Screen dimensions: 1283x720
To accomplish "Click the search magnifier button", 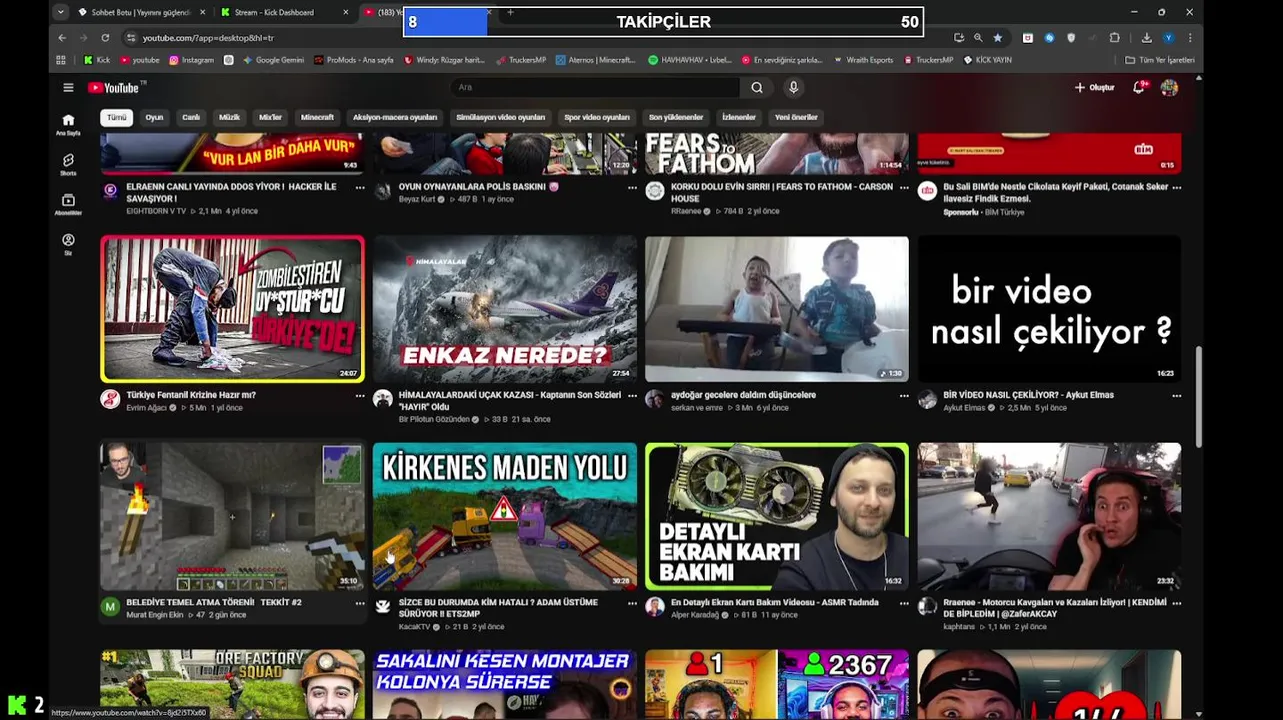I will 757,88.
